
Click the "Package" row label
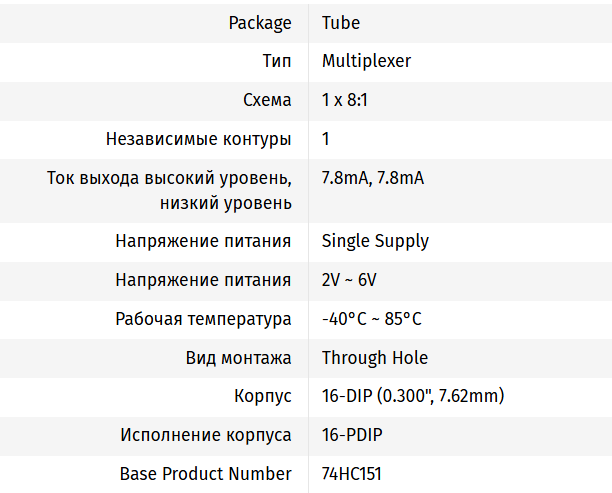(x=260, y=23)
